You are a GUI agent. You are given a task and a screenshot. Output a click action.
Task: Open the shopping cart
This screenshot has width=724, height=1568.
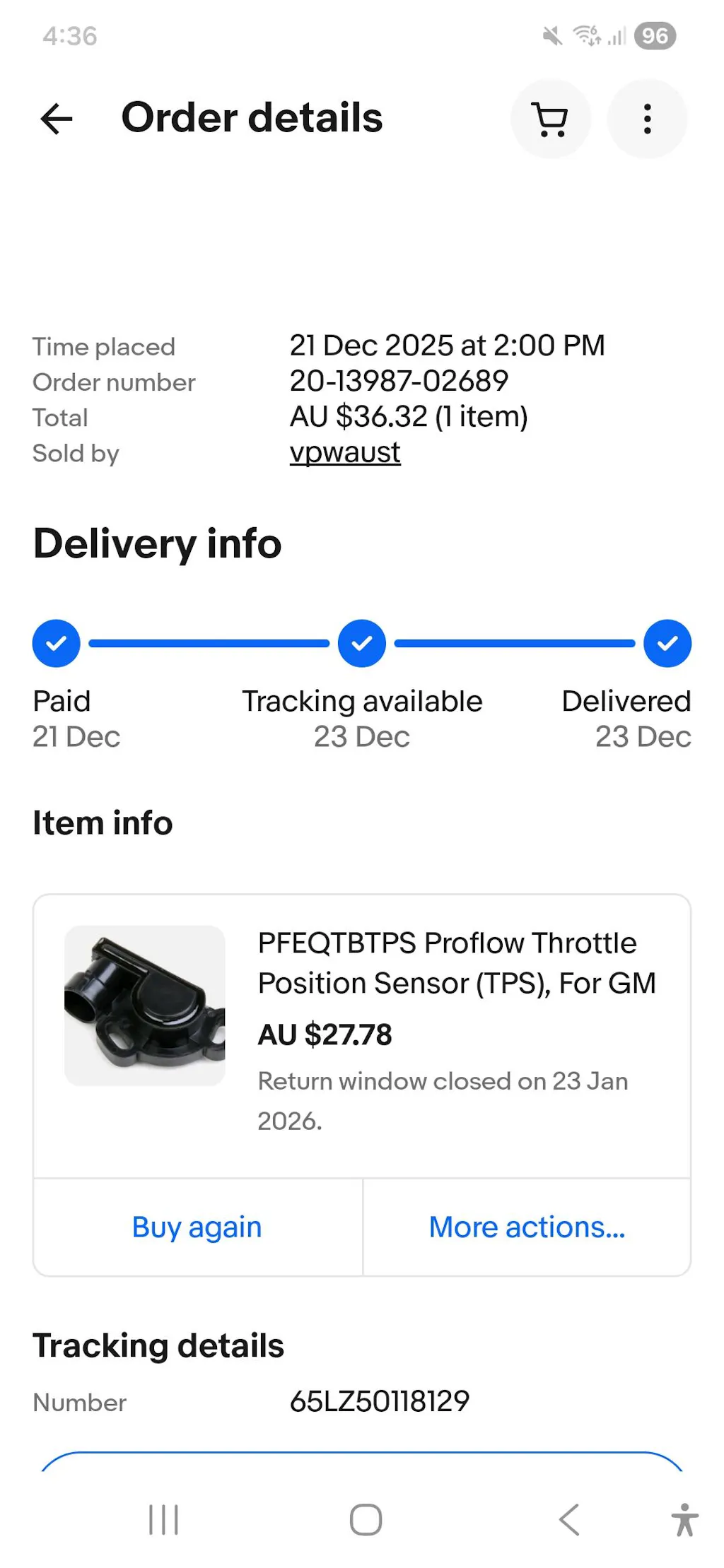pyautogui.click(x=550, y=119)
